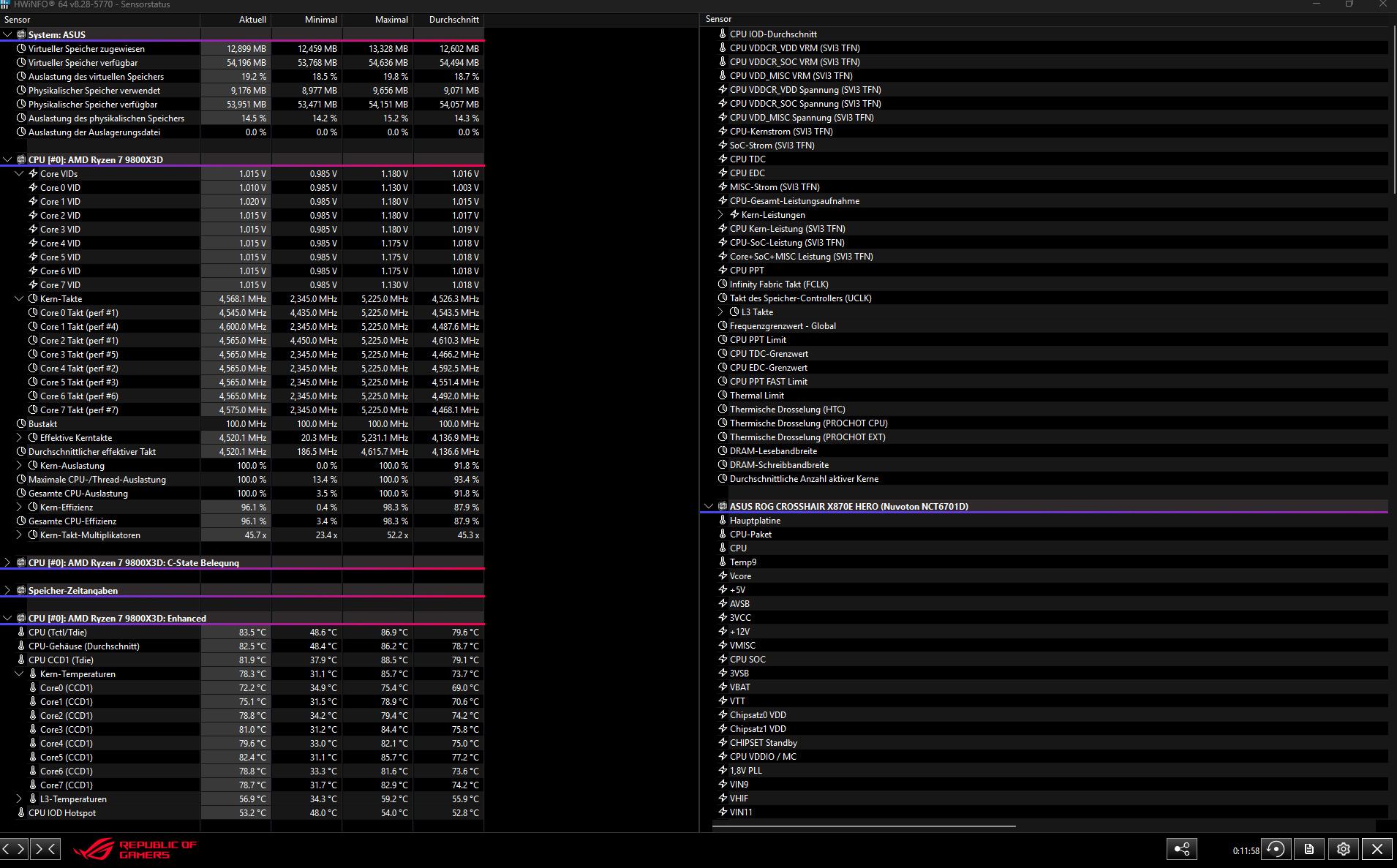Viewport: 1397px width, 868px height.
Task: Click the thermometer icon beside Core5 (CCD1)
Action: 33,757
